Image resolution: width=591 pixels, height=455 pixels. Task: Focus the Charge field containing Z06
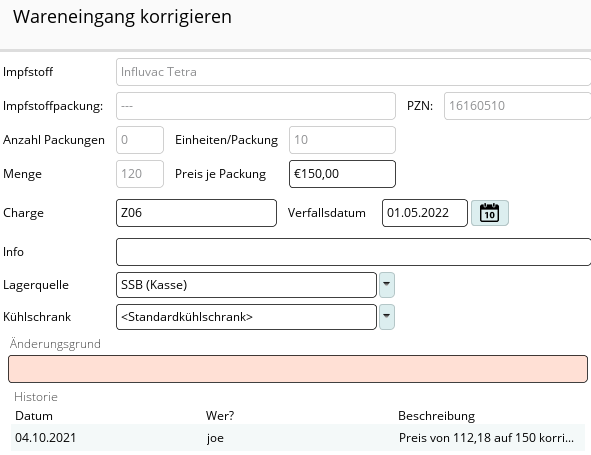click(x=196, y=213)
